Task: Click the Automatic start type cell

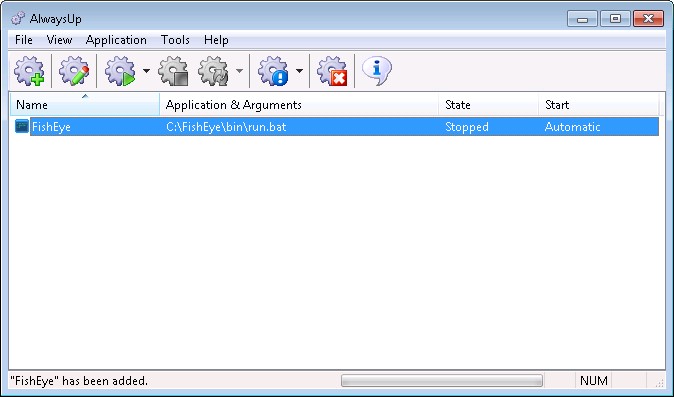Action: pyautogui.click(x=573, y=127)
